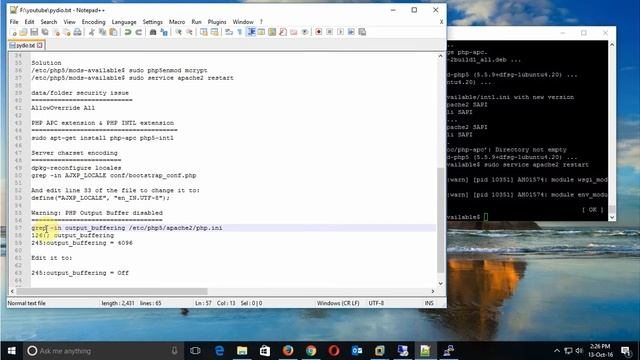Open Find using the binoculars icon

pyautogui.click(x=153, y=32)
